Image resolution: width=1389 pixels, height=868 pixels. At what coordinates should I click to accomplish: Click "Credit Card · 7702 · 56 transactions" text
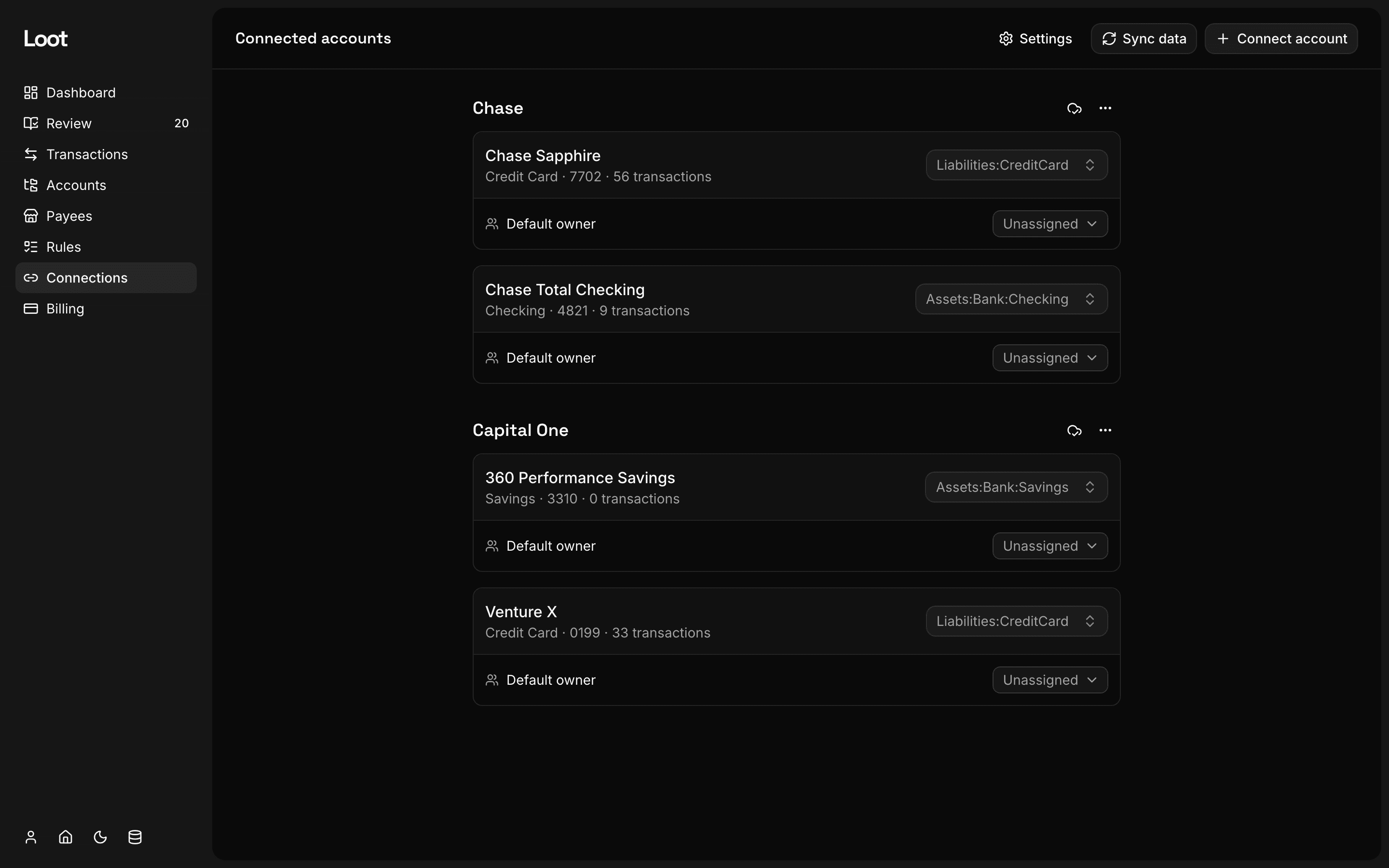point(598,177)
